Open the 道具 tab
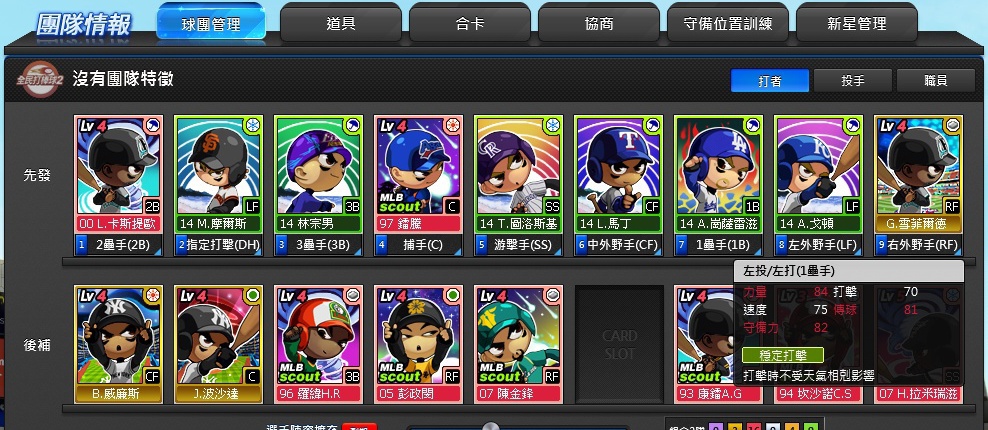988x430 pixels. coord(341,24)
